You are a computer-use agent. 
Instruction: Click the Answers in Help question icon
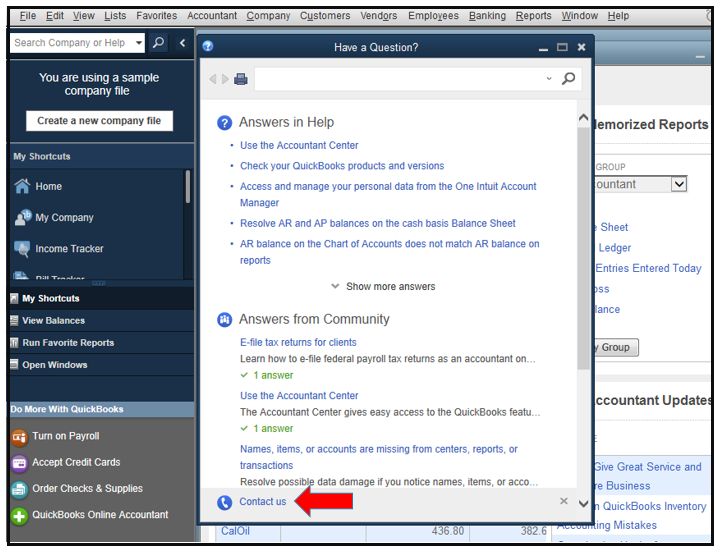tap(224, 123)
